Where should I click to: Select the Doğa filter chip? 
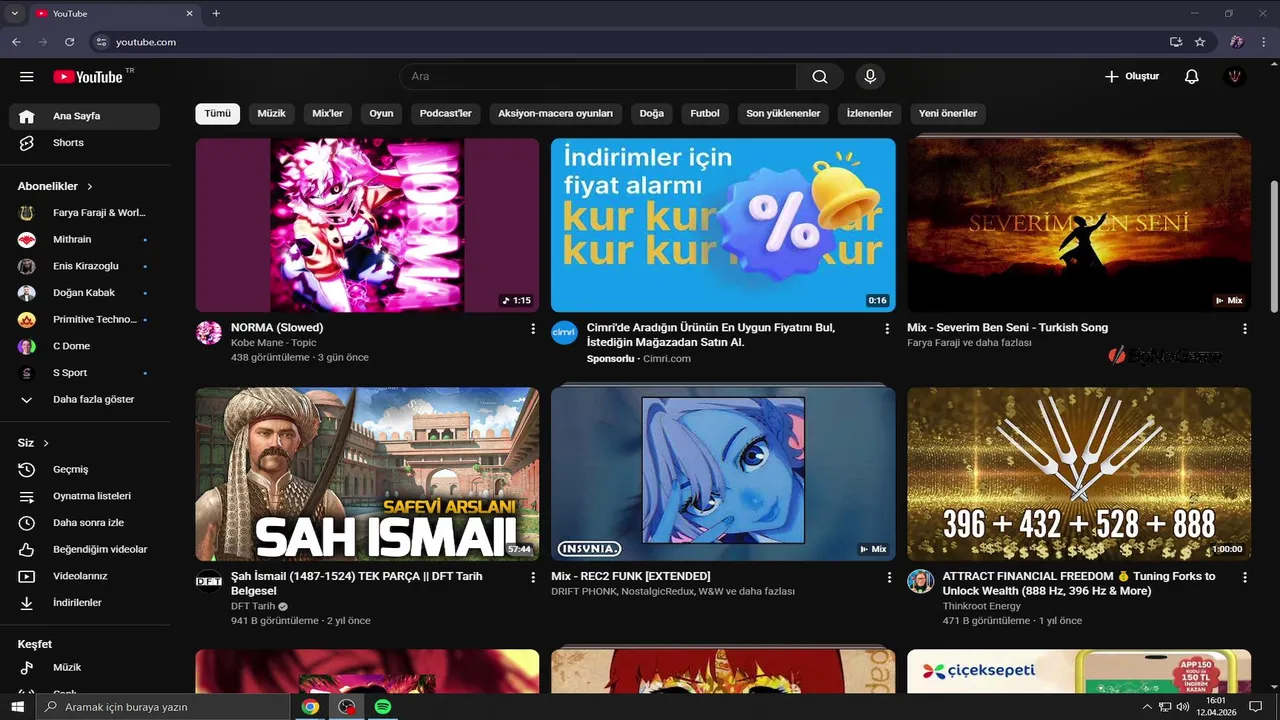pos(651,114)
